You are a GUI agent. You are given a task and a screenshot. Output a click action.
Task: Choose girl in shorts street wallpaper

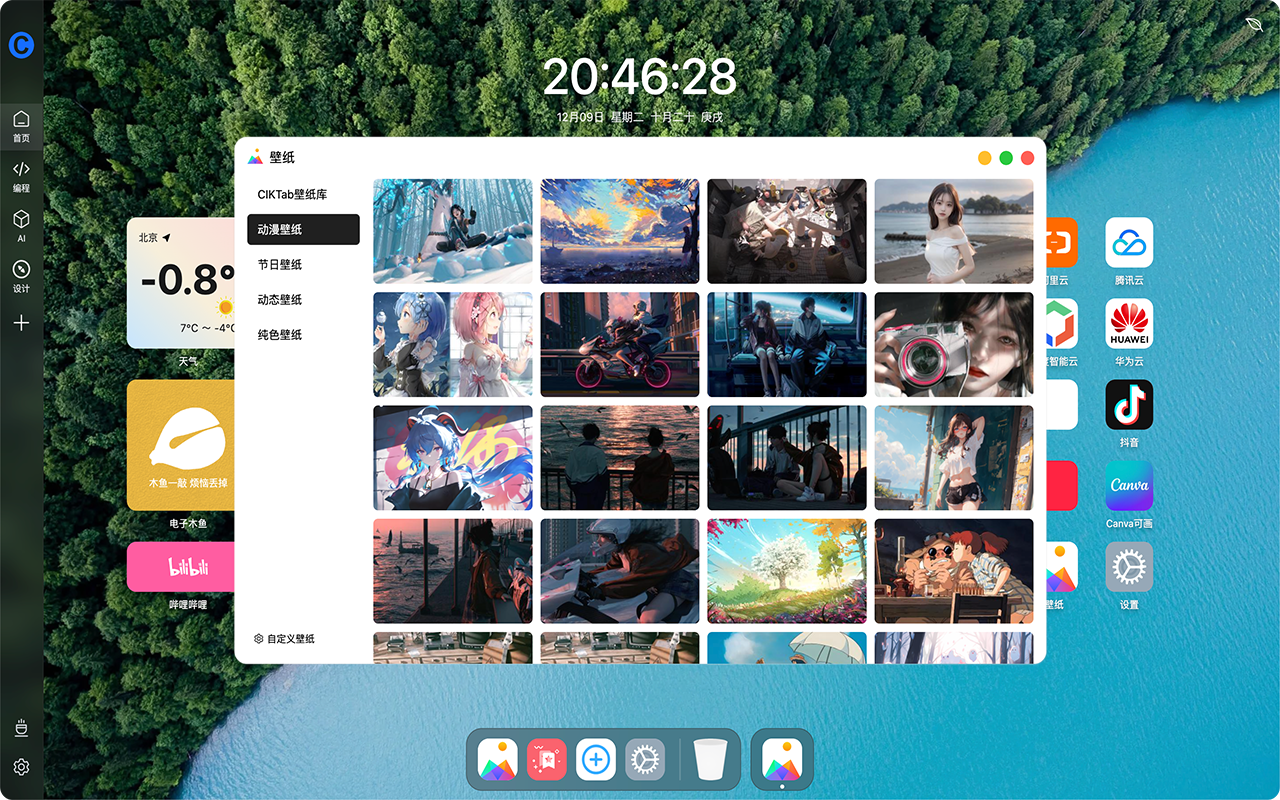pyautogui.click(x=954, y=458)
